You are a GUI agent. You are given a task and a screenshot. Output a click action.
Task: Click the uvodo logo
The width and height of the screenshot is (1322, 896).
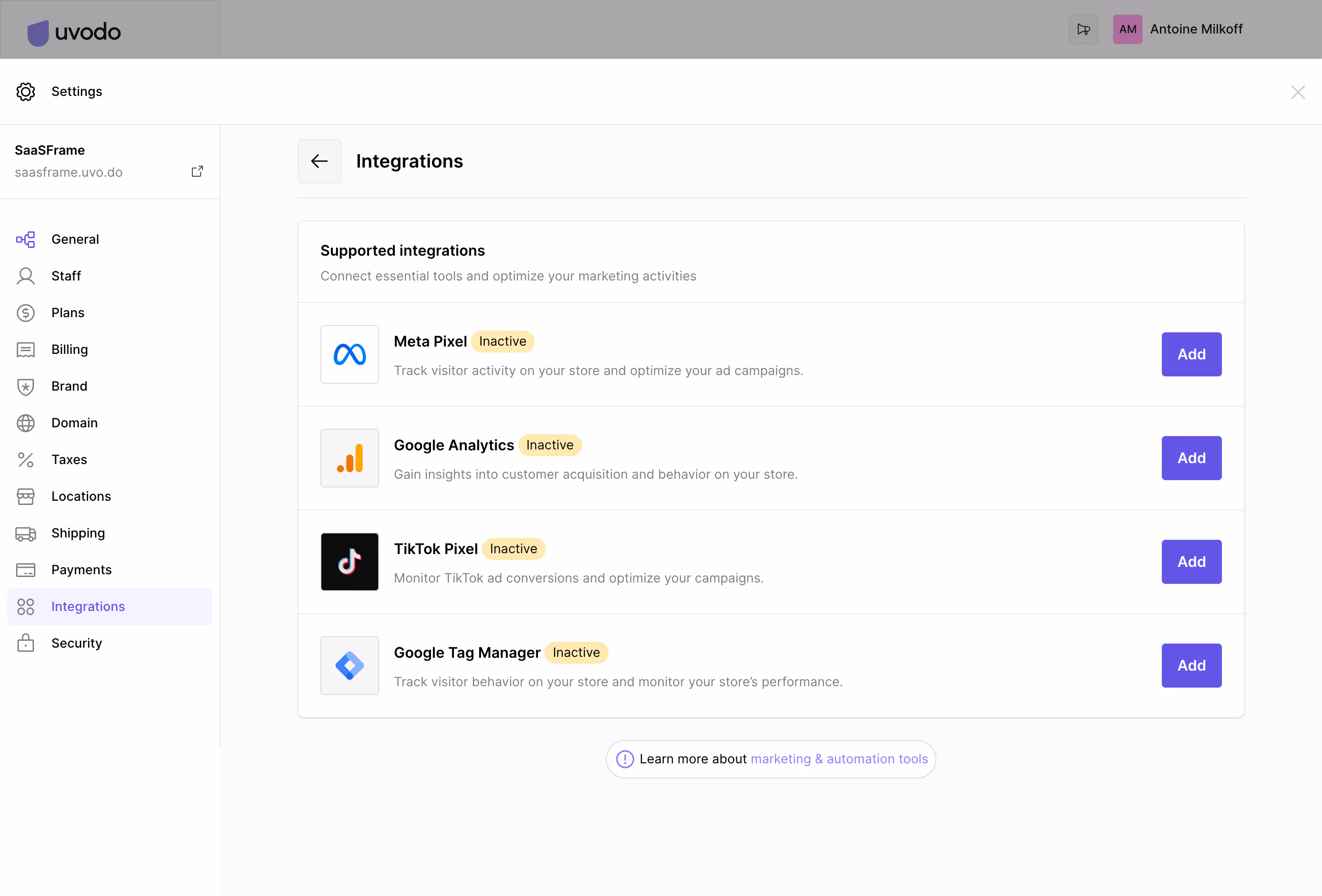pyautogui.click(x=74, y=33)
